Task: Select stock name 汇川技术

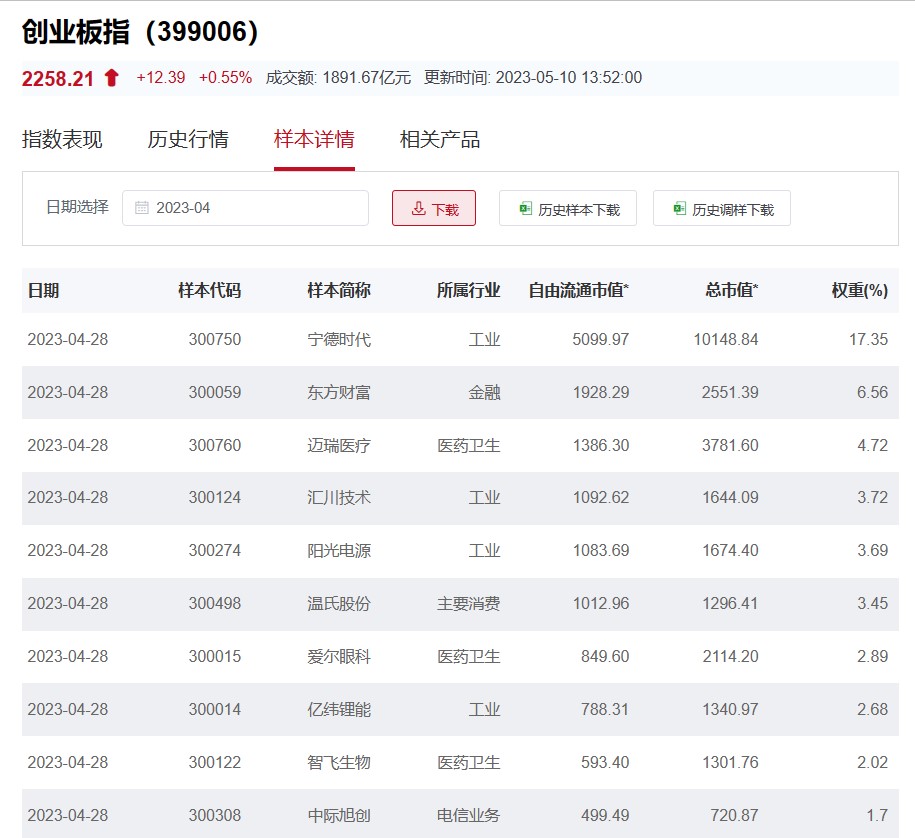Action: (339, 498)
